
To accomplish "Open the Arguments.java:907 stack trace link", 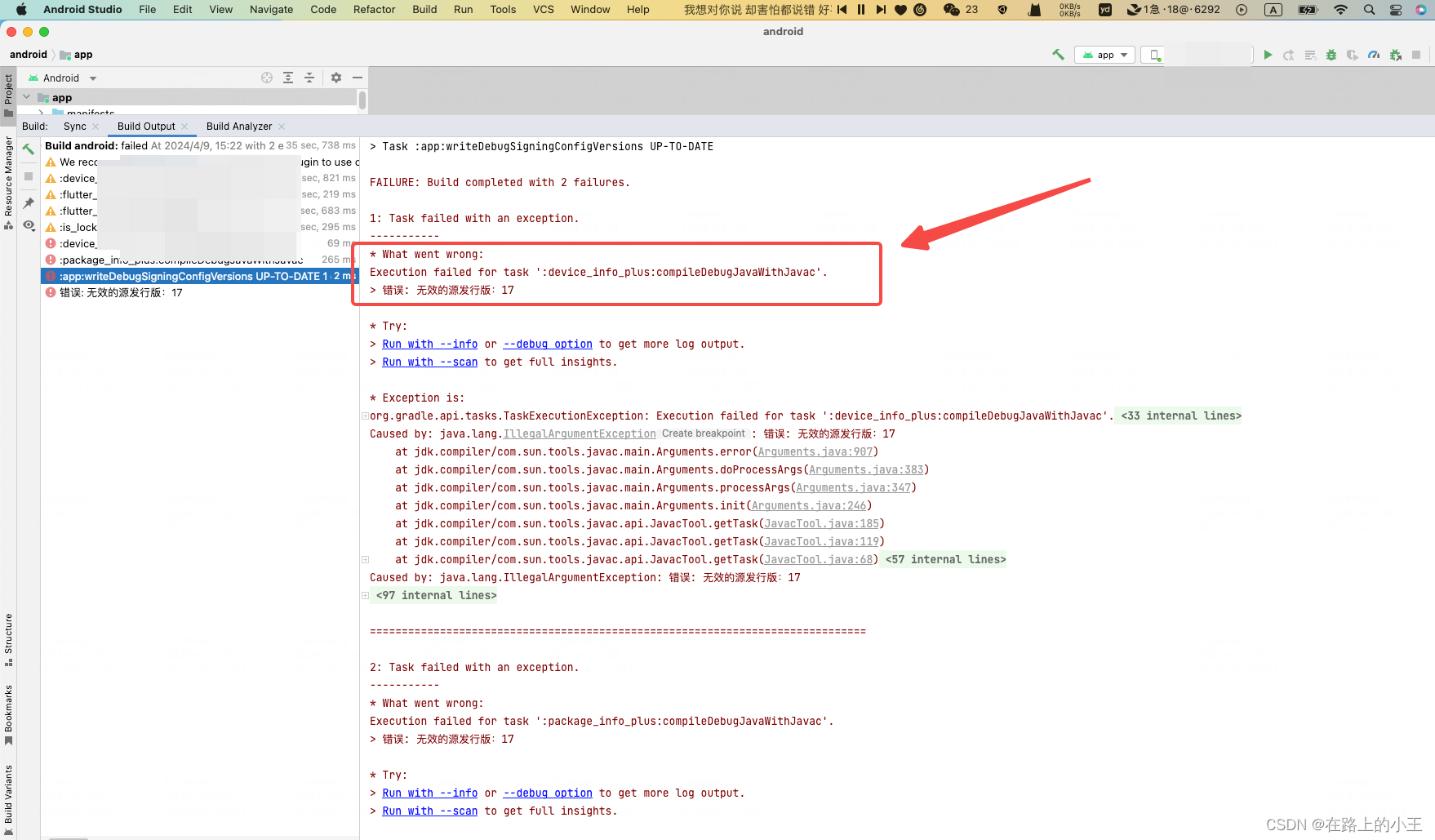I will pyautogui.click(x=815, y=452).
